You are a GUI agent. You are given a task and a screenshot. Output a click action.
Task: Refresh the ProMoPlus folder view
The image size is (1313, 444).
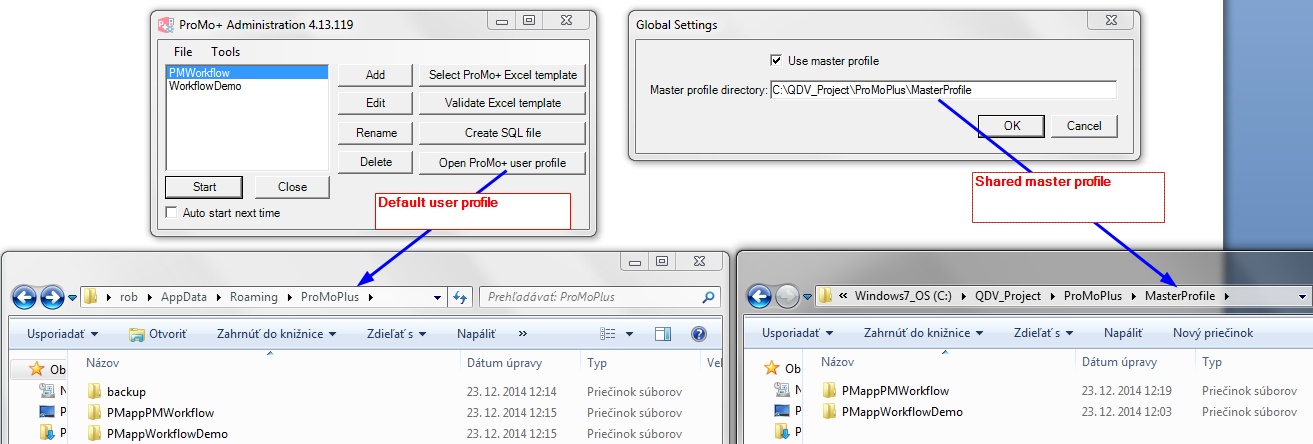(x=460, y=297)
